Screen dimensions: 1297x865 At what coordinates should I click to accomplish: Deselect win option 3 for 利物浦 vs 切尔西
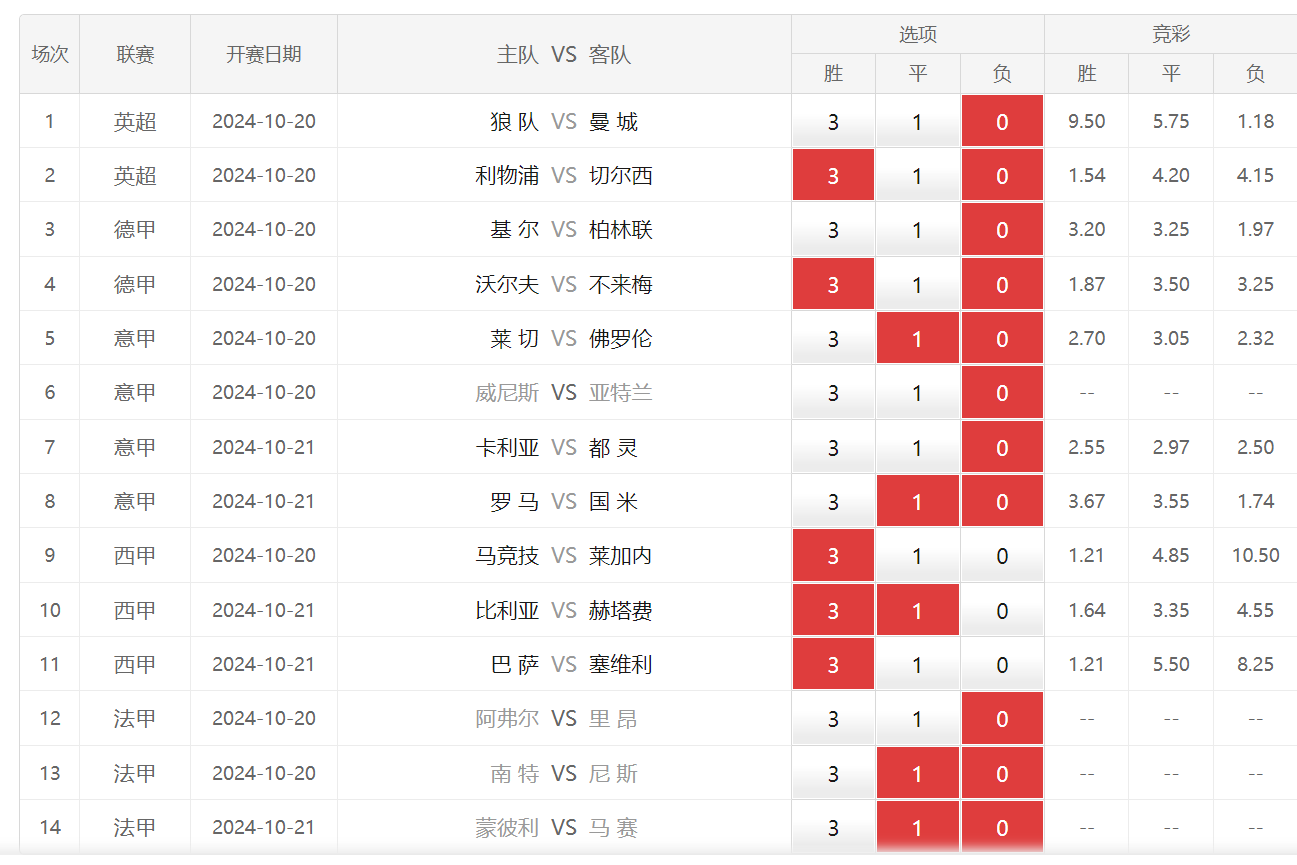(833, 176)
